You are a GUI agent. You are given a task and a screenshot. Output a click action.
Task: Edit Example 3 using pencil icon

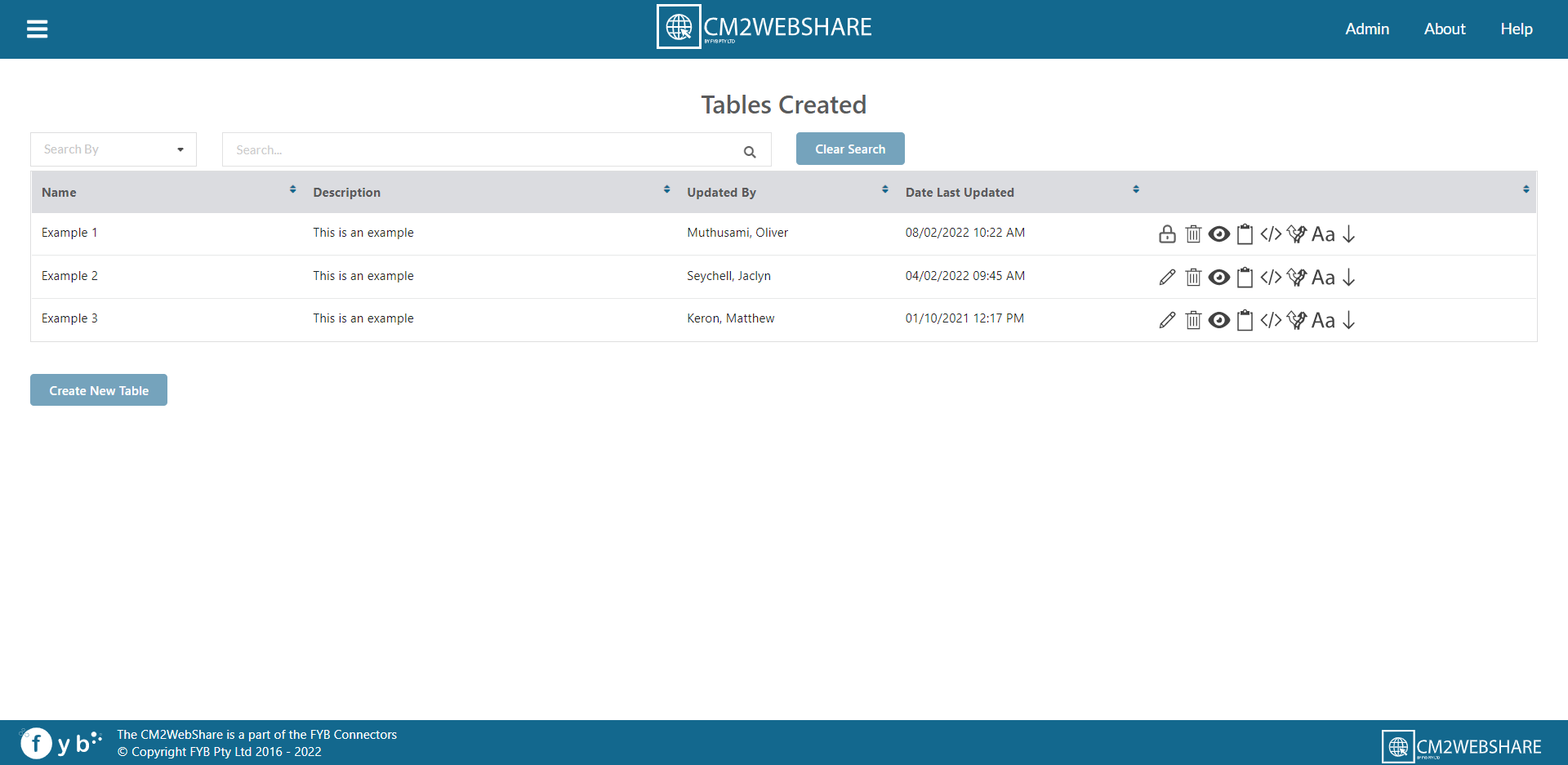point(1167,320)
